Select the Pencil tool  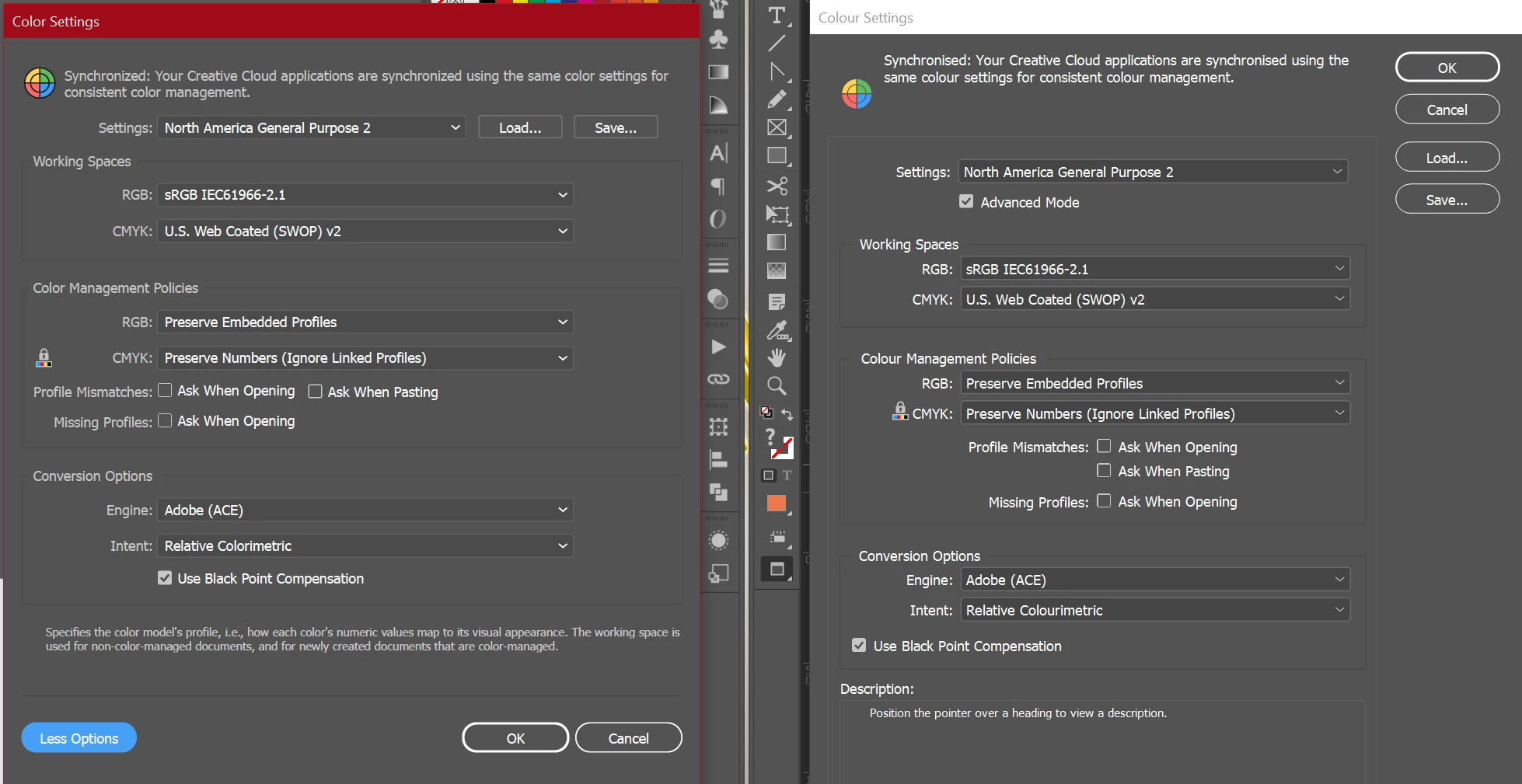pos(777,99)
